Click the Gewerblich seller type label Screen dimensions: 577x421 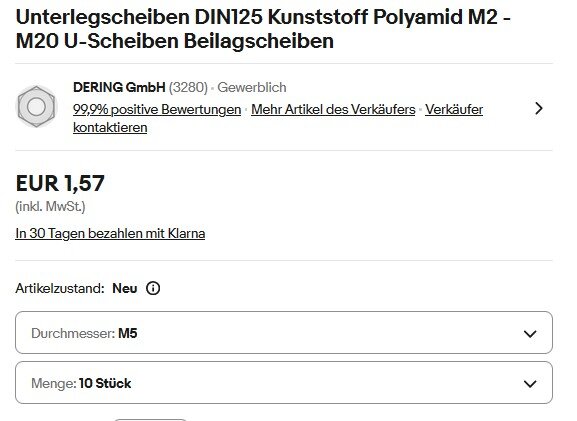(x=252, y=88)
